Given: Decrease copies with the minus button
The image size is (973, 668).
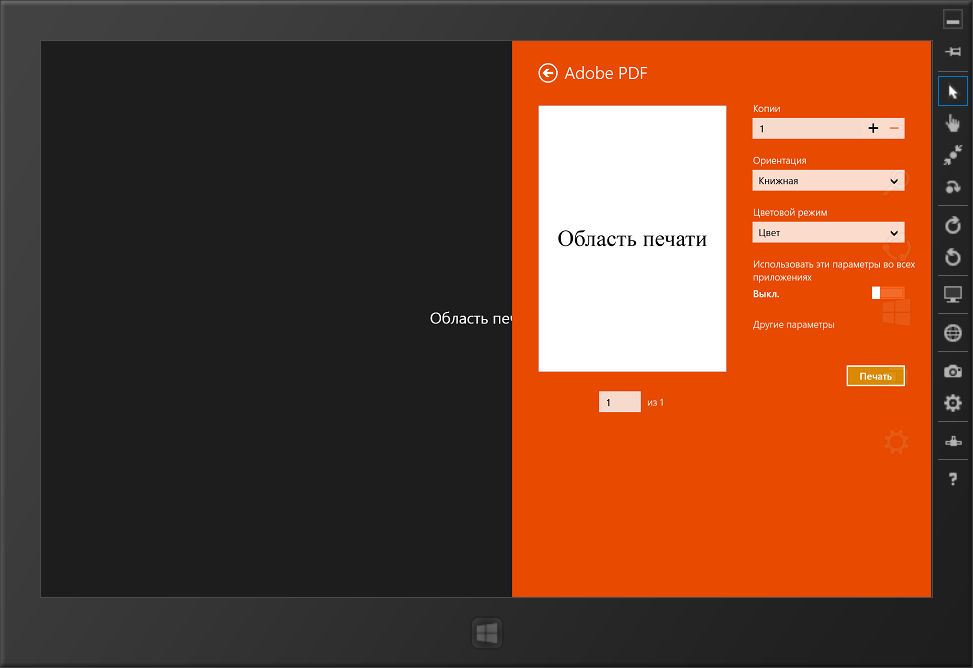Looking at the screenshot, I should (894, 129).
